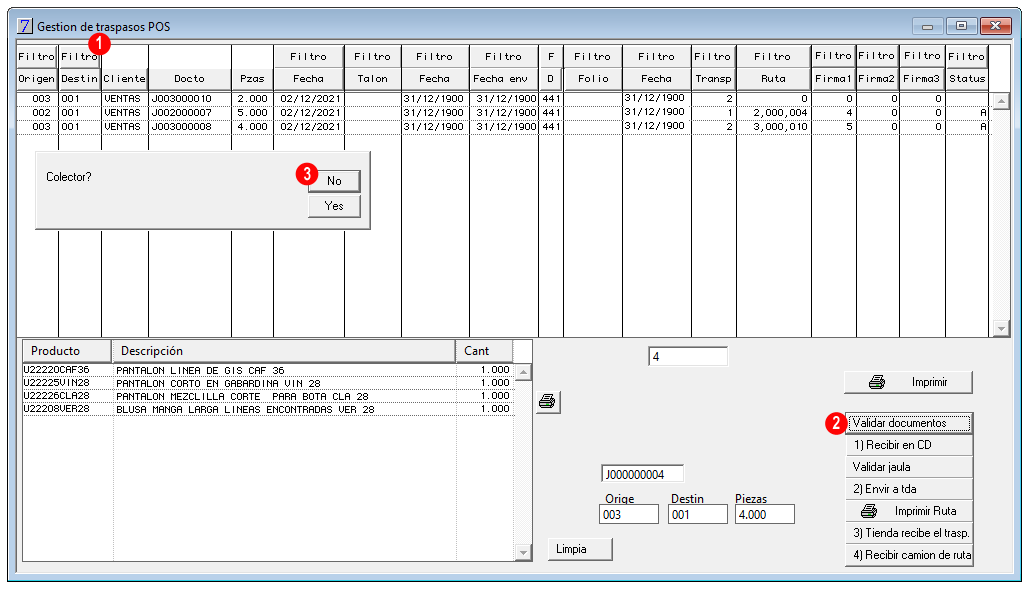Click Ruta value 3,000,010
The height and width of the screenshot is (590, 1028).
click(x=780, y=127)
